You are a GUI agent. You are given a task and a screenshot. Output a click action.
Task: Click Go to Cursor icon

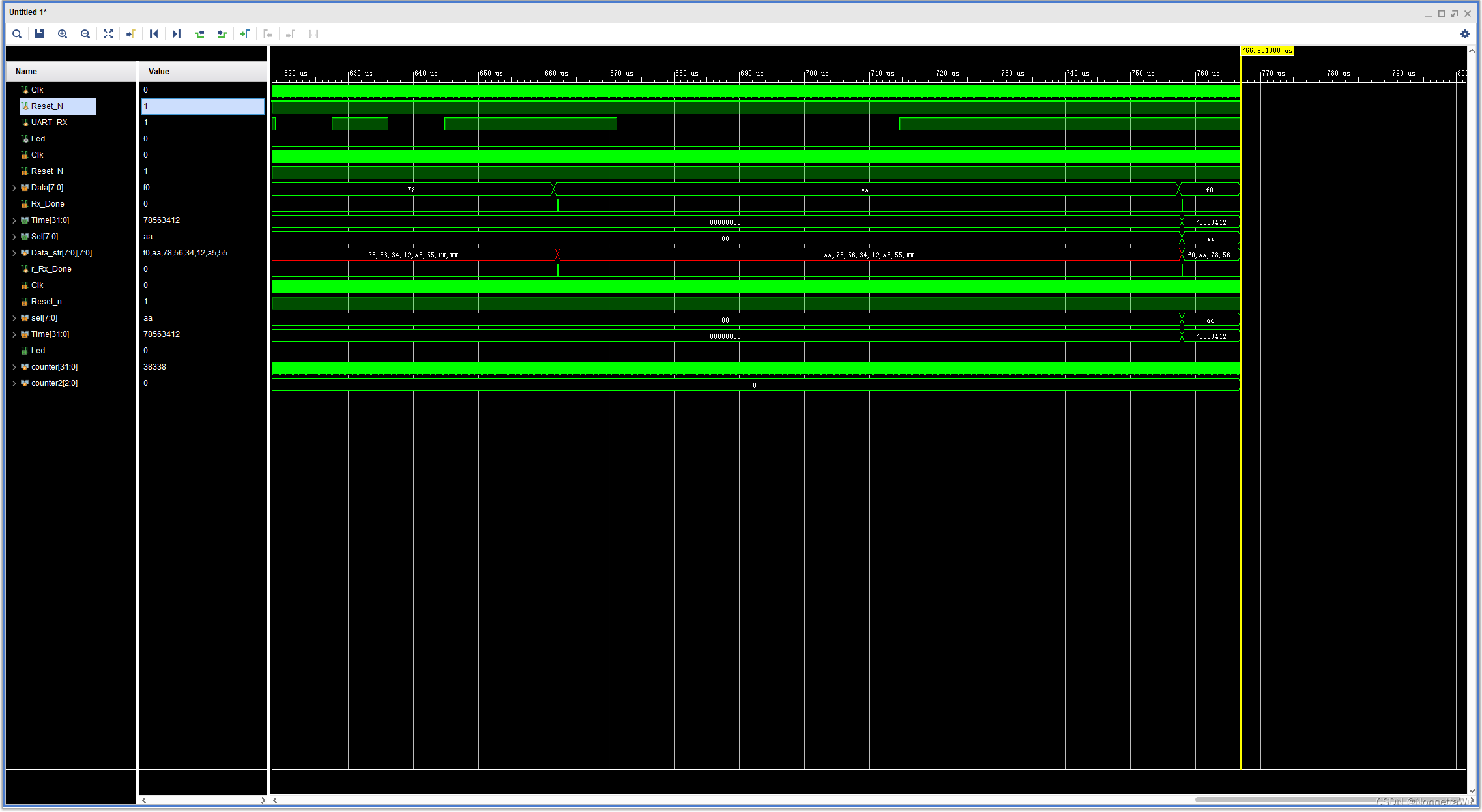131,34
